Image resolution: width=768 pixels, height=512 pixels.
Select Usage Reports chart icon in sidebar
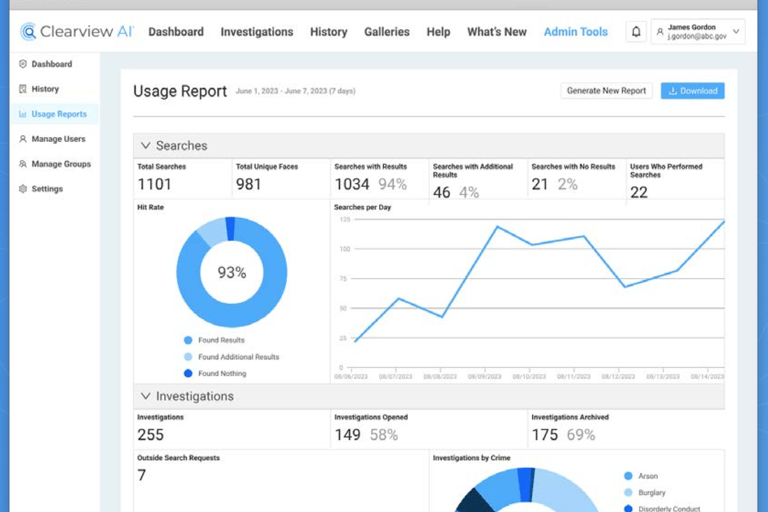click(23, 114)
